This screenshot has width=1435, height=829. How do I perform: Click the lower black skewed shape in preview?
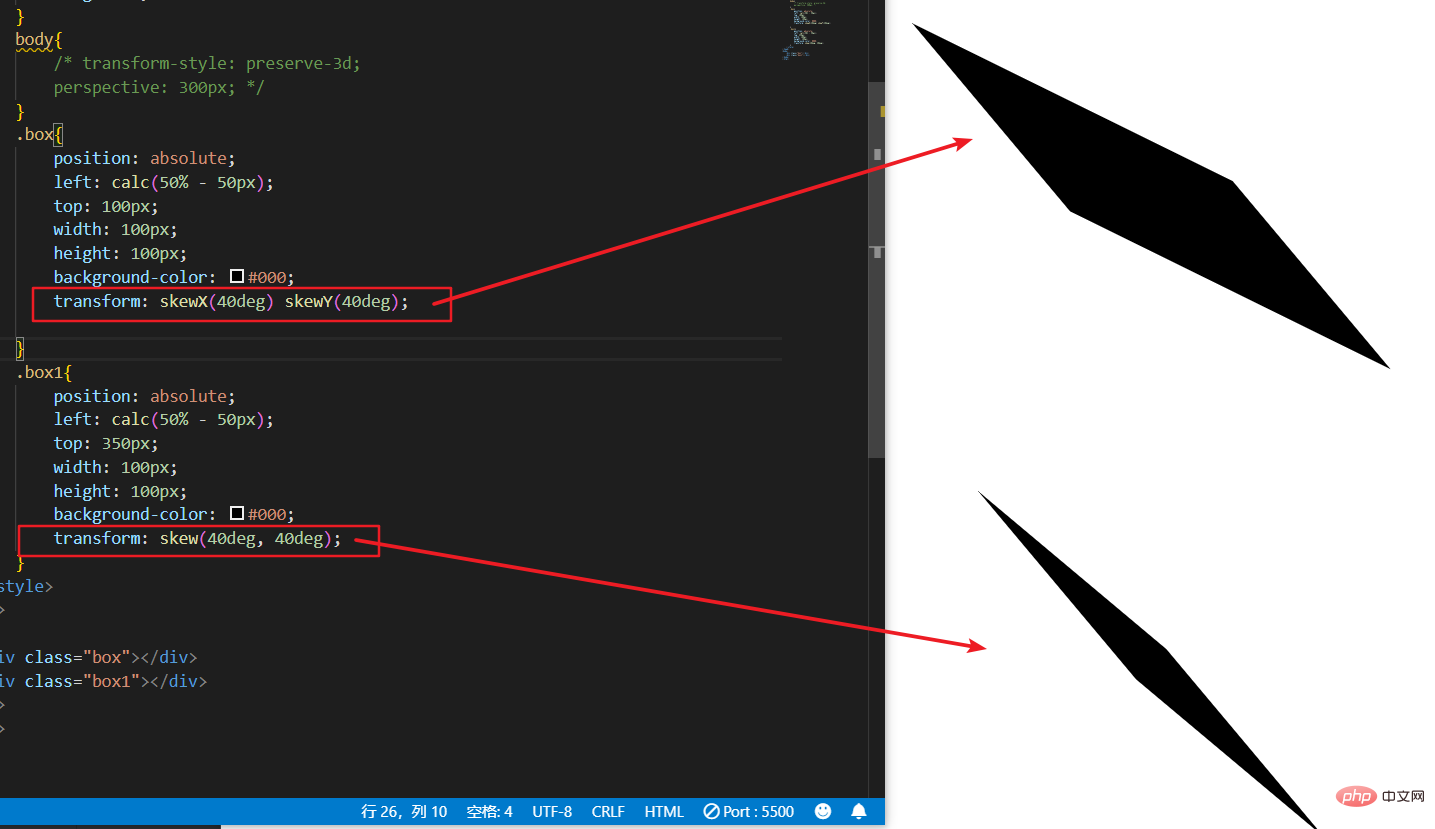[1150, 663]
